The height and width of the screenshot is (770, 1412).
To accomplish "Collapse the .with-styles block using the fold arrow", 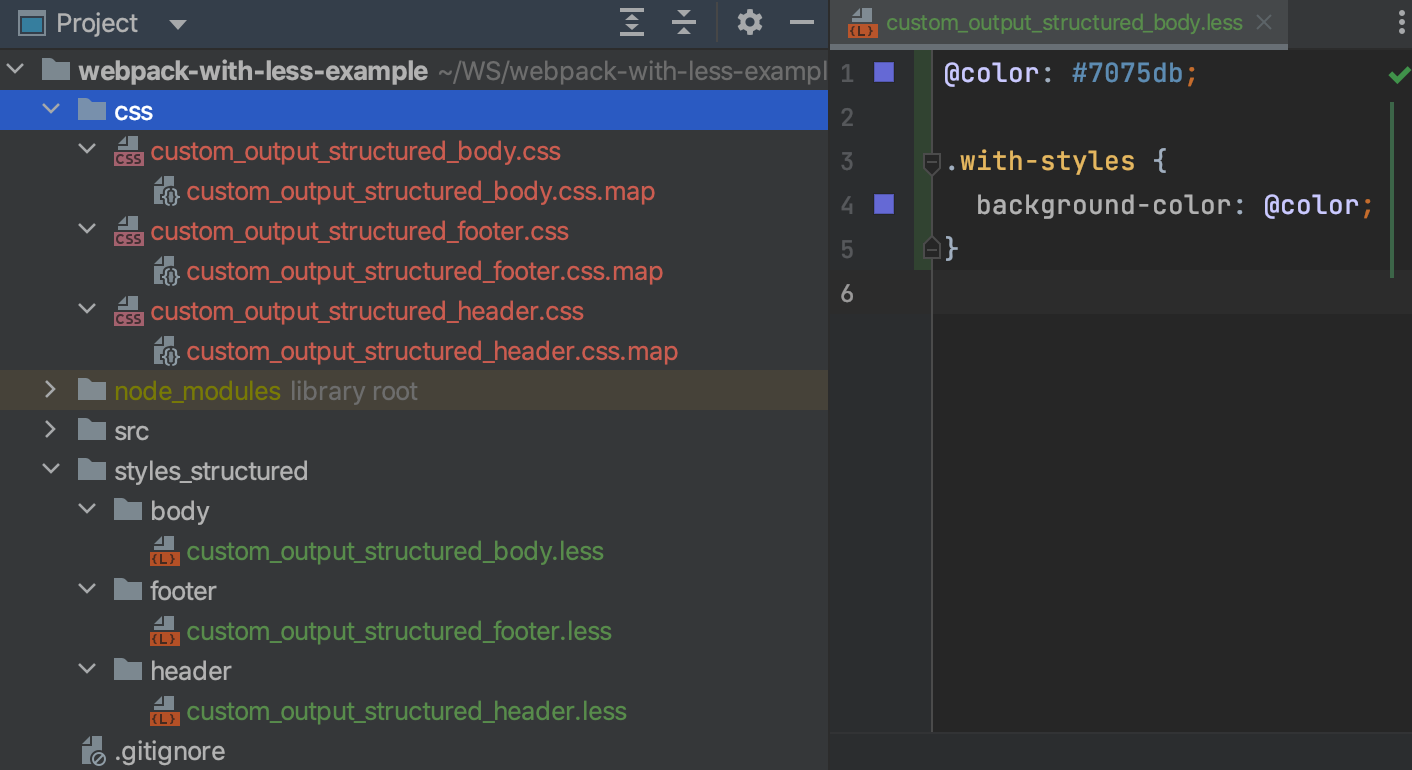I will pos(932,161).
